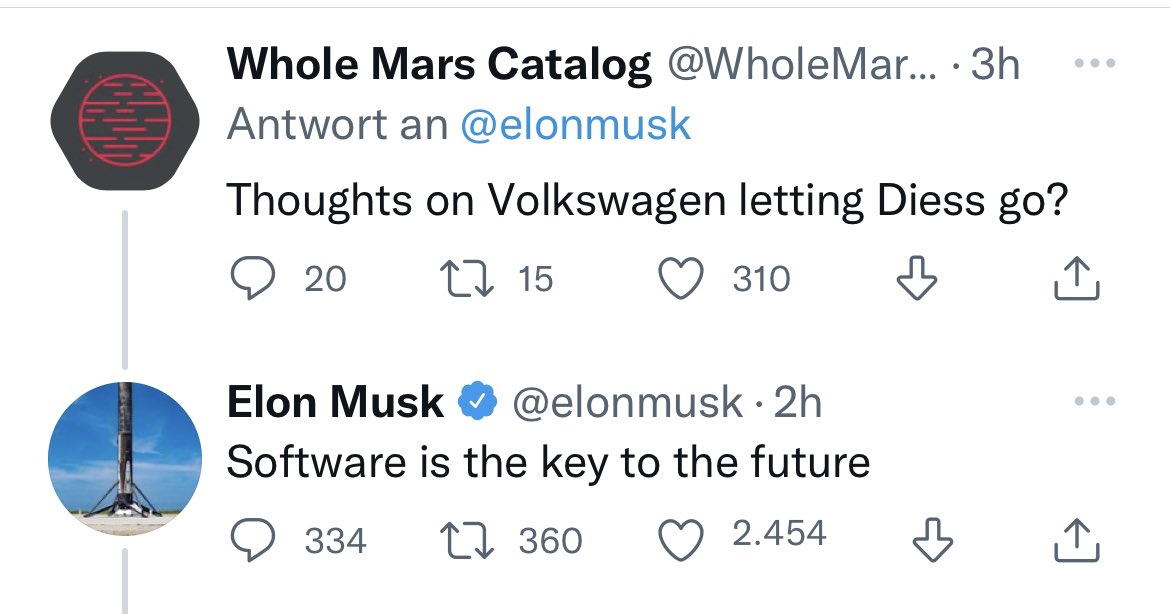Open the 'Software is the key' tweet
The image size is (1170, 614).
[548, 463]
